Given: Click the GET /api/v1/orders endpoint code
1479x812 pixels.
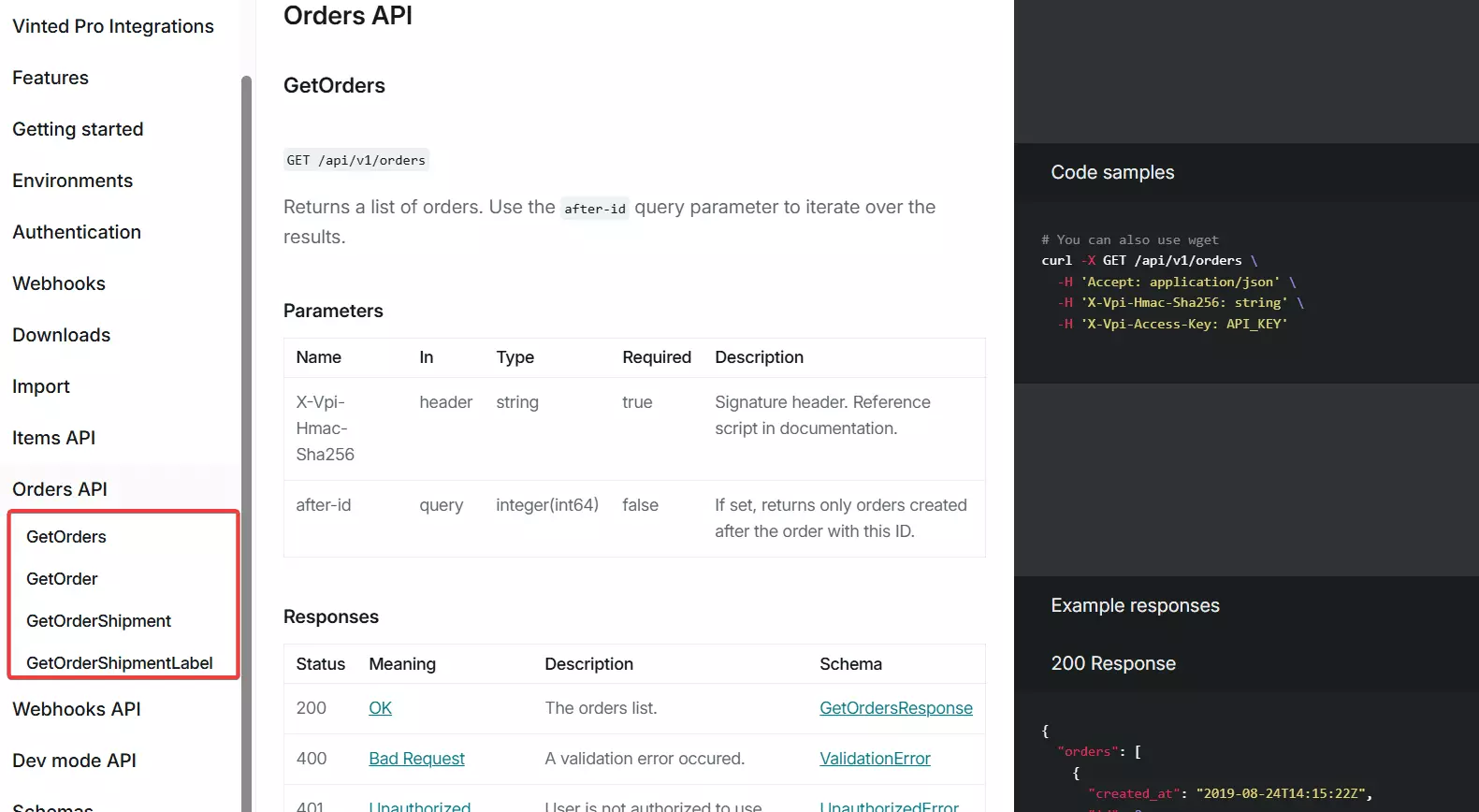Looking at the screenshot, I should point(356,160).
